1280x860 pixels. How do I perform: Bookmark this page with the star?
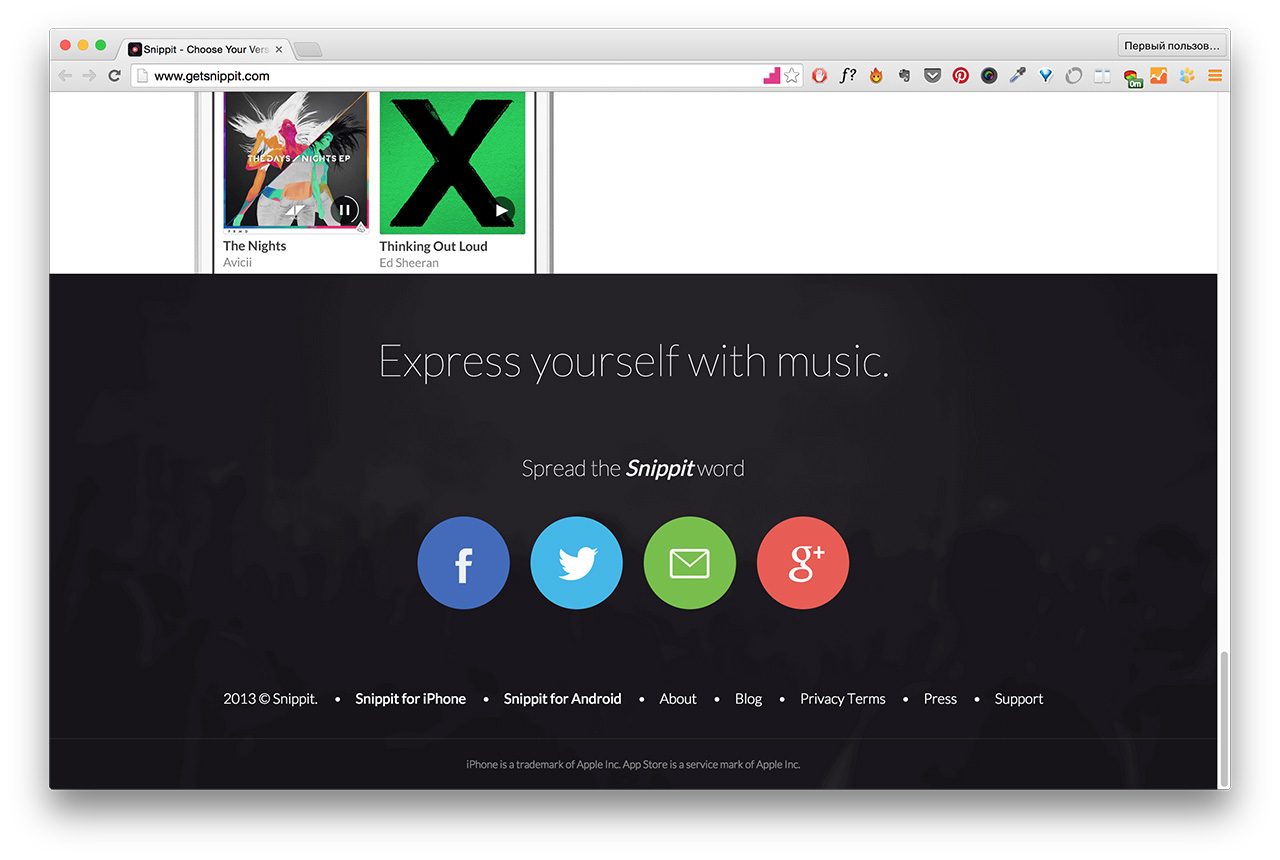tap(792, 75)
